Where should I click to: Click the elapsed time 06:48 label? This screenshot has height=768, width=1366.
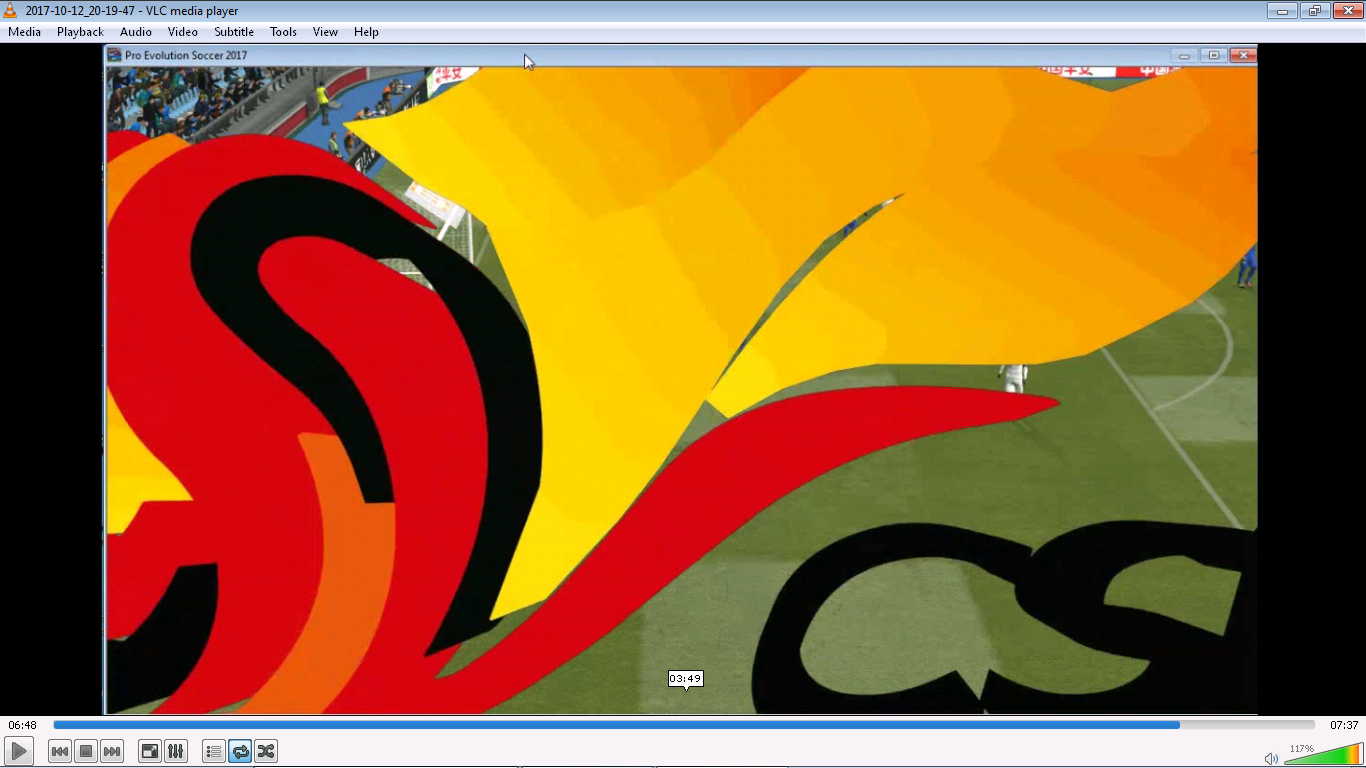coord(23,725)
